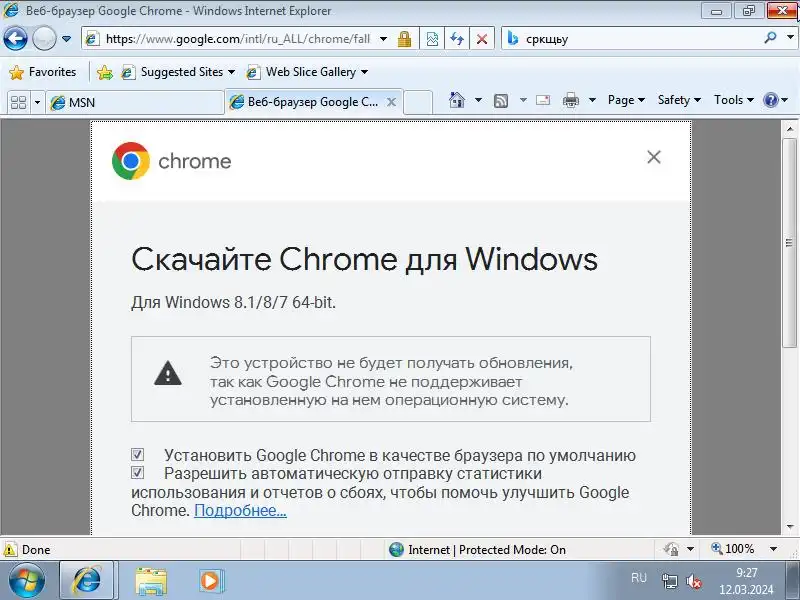Select the Скачайте Chrome для Windows heading

pyautogui.click(x=364, y=259)
